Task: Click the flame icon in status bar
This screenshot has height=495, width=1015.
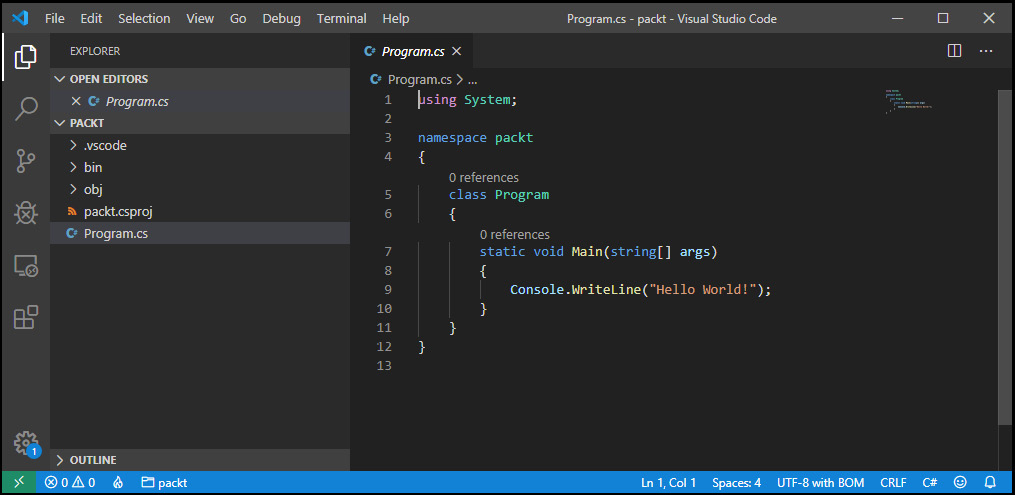Action: [x=118, y=483]
